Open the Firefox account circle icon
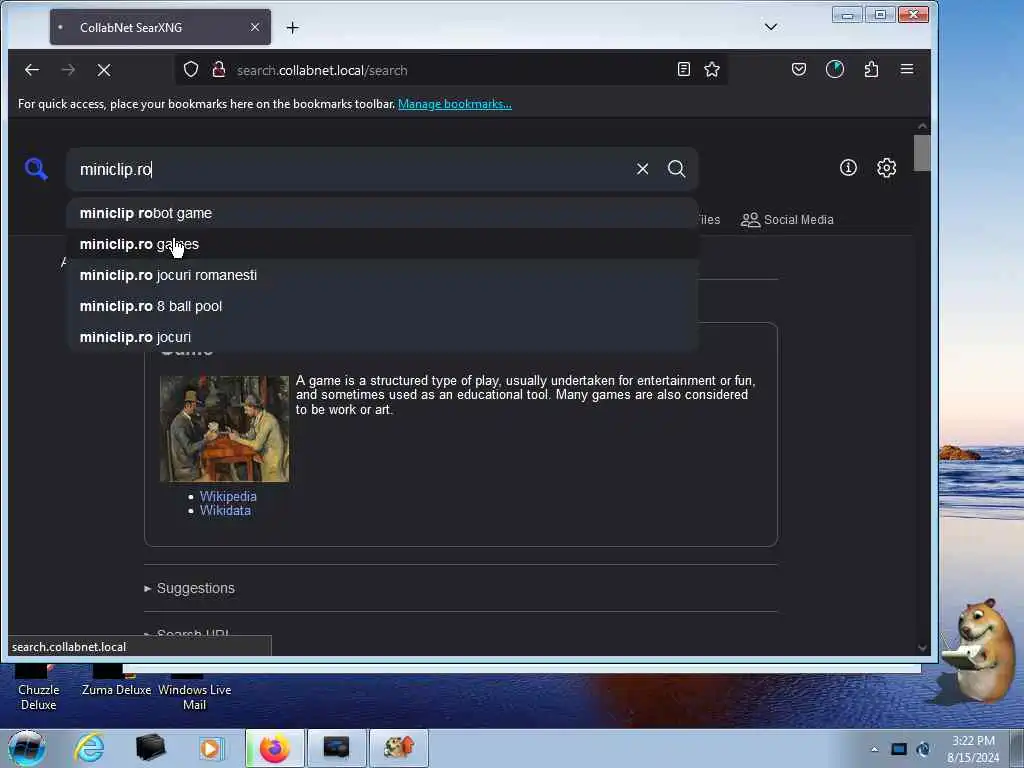 tap(835, 69)
